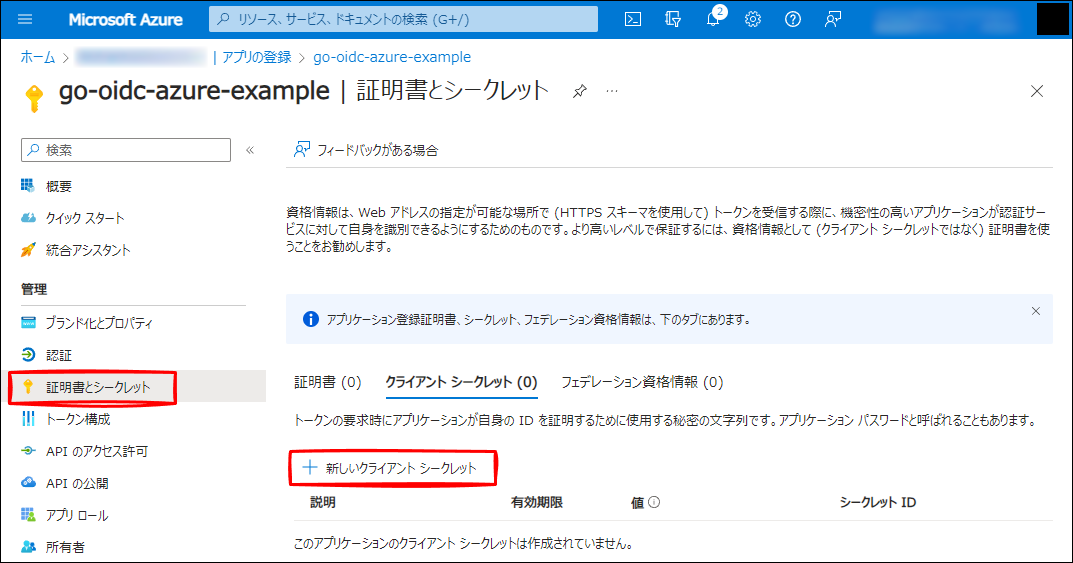Open the help question mark icon
The height and width of the screenshot is (563, 1073).
pos(793,19)
